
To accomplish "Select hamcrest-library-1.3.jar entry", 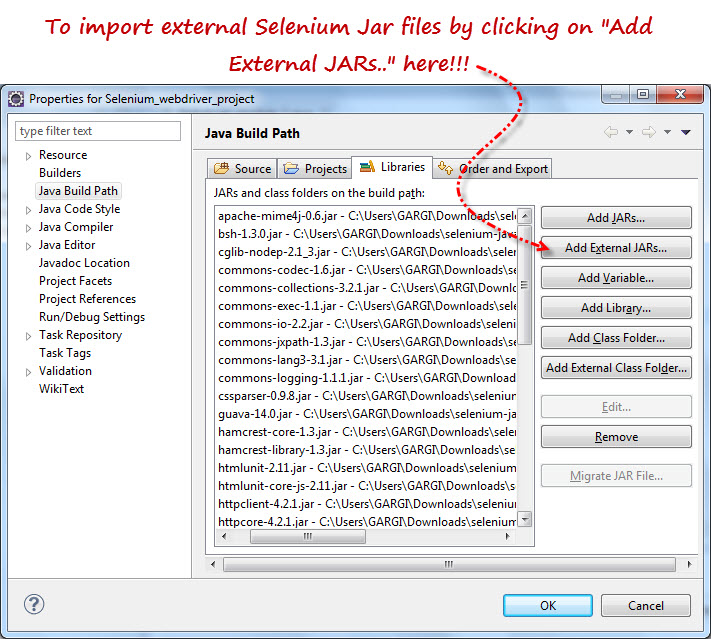I will pyautogui.click(x=367, y=450).
